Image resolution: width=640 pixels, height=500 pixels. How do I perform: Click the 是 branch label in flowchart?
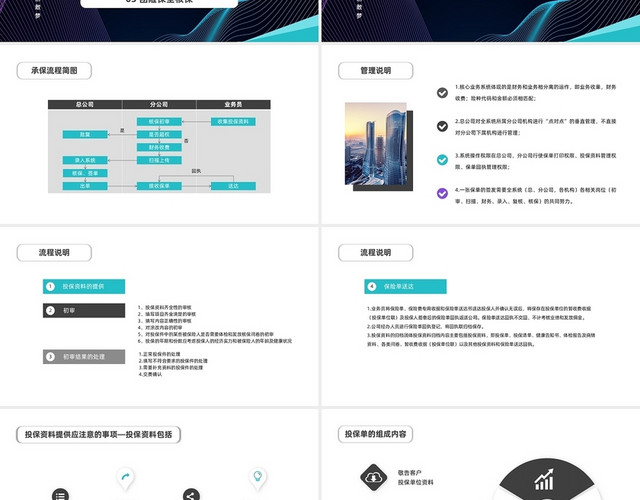pos(122,130)
